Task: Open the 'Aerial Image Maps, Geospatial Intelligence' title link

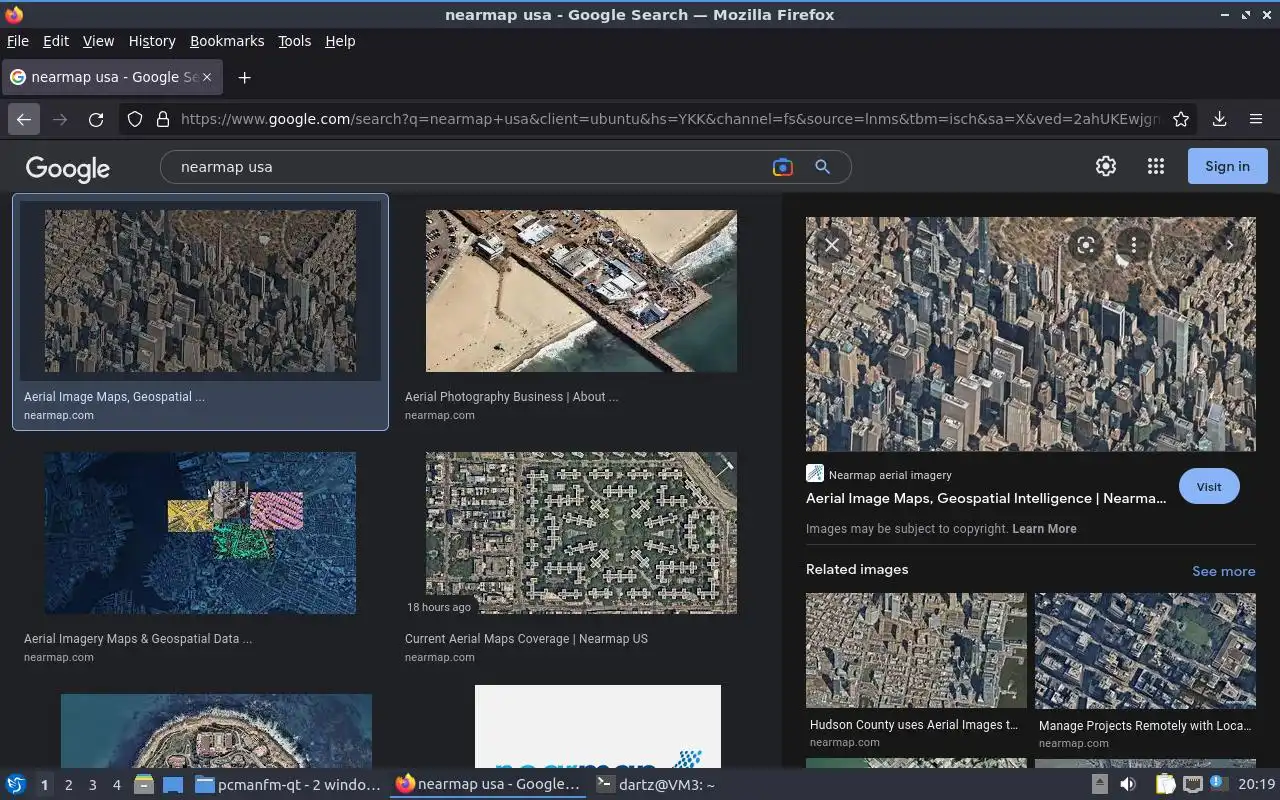Action: pyautogui.click(x=986, y=498)
